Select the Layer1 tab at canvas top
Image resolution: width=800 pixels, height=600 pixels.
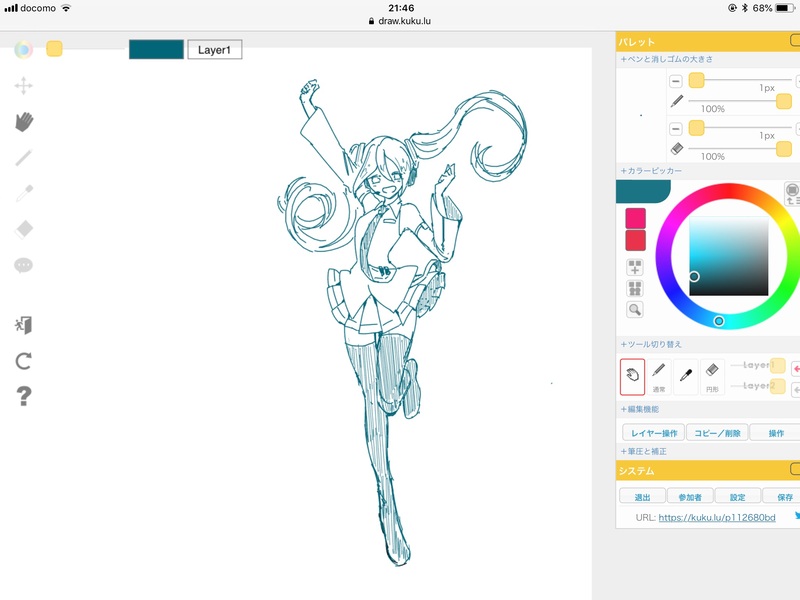coord(215,50)
